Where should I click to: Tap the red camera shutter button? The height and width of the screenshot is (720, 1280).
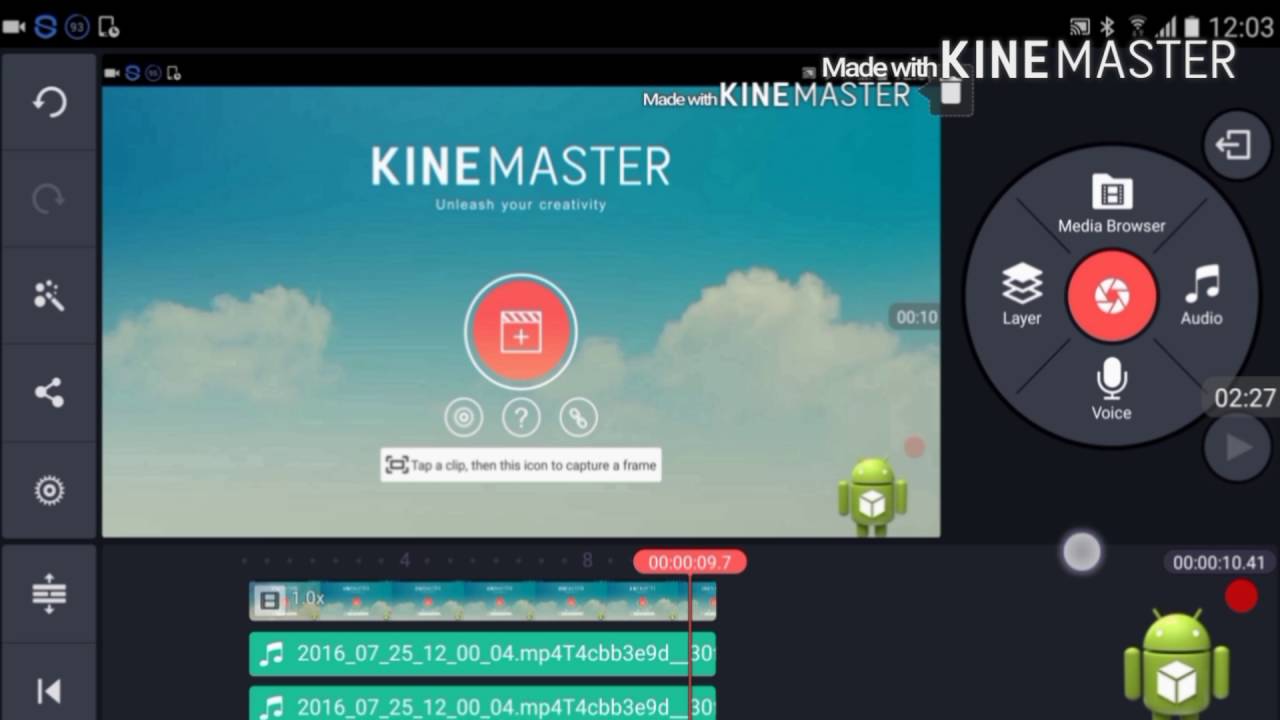pos(1112,295)
